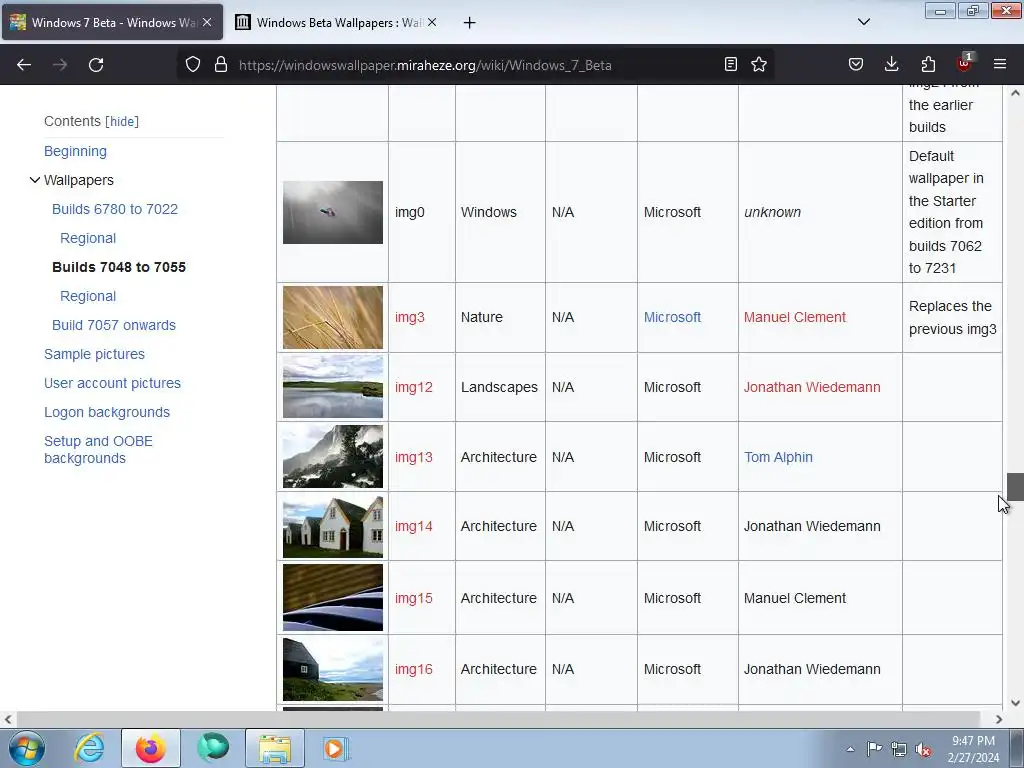Close the Windows Beta Wallpapers tab

(432, 22)
